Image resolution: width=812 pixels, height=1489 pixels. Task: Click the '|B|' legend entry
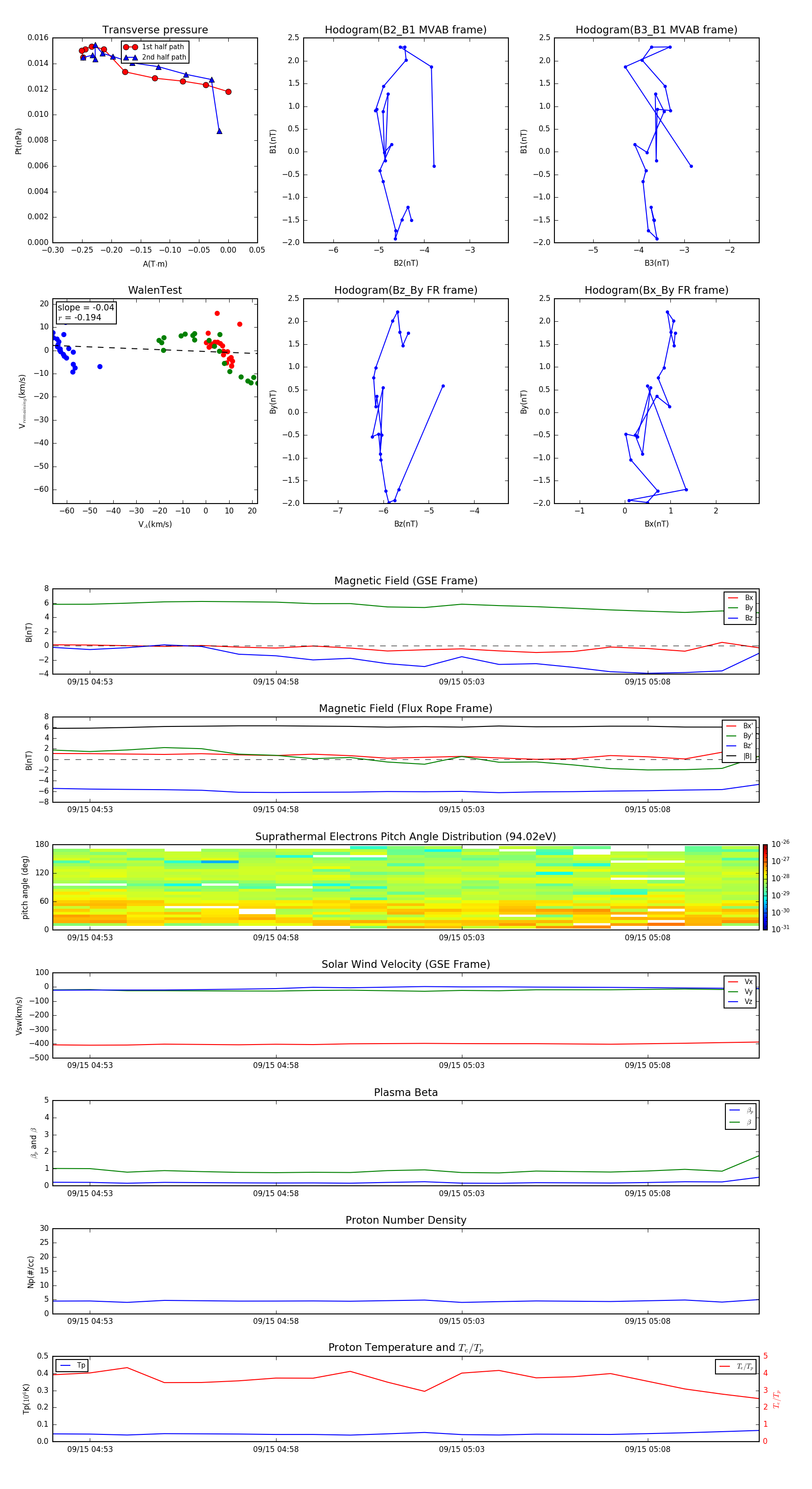[739, 757]
